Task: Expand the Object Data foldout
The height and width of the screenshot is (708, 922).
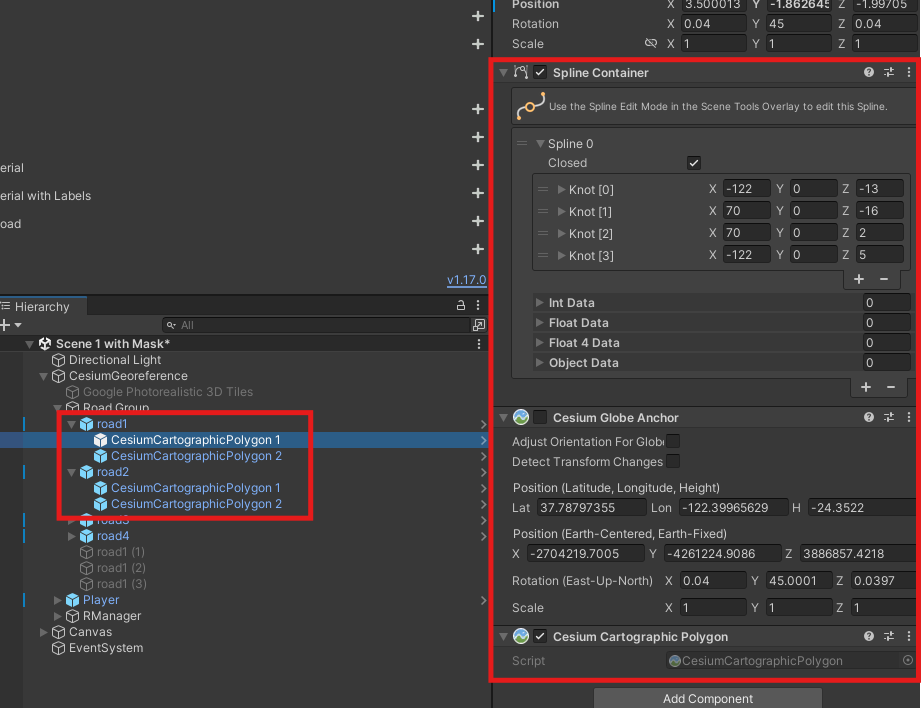Action: click(x=539, y=362)
